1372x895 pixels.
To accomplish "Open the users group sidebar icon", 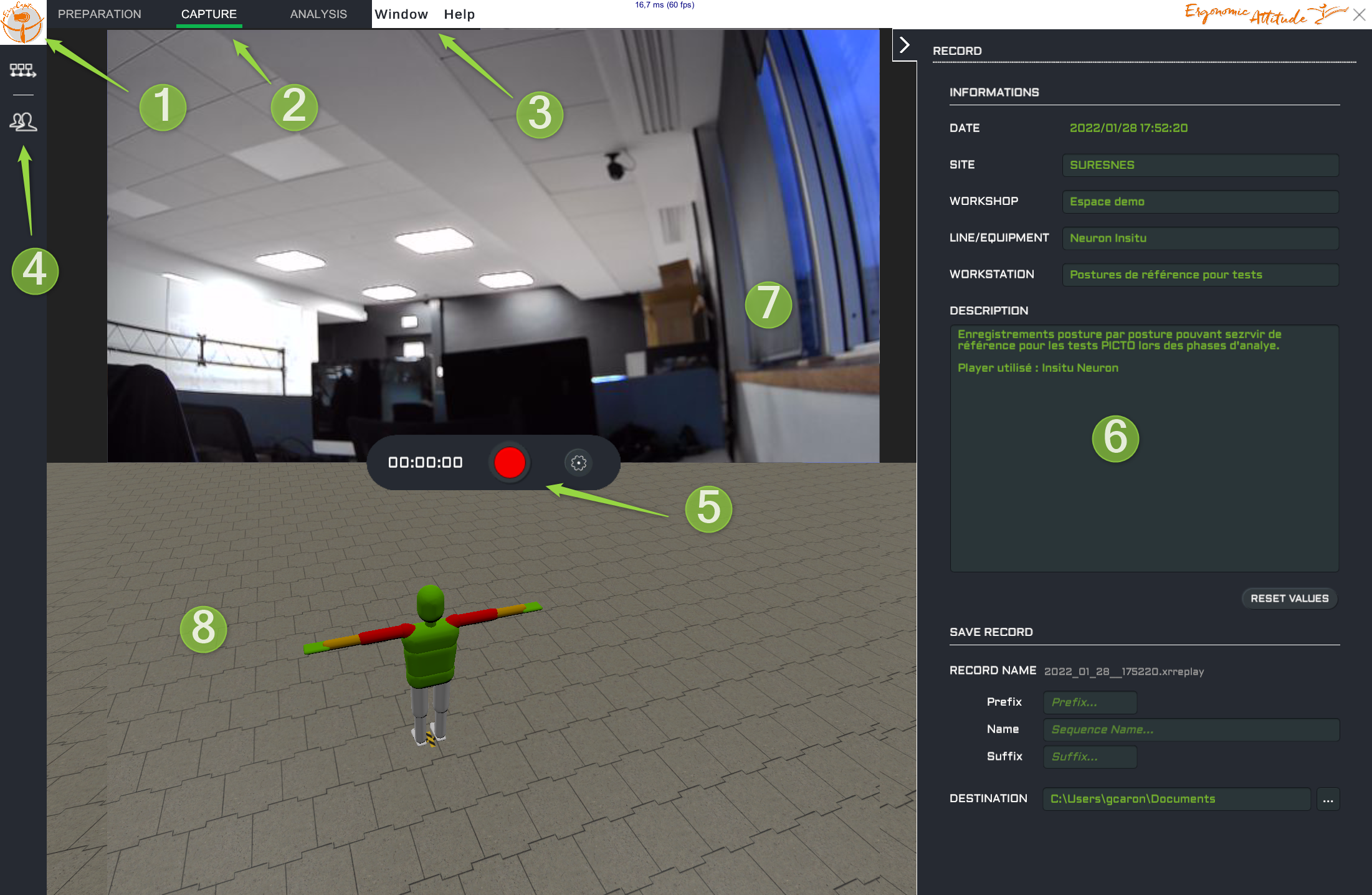I will click(23, 121).
